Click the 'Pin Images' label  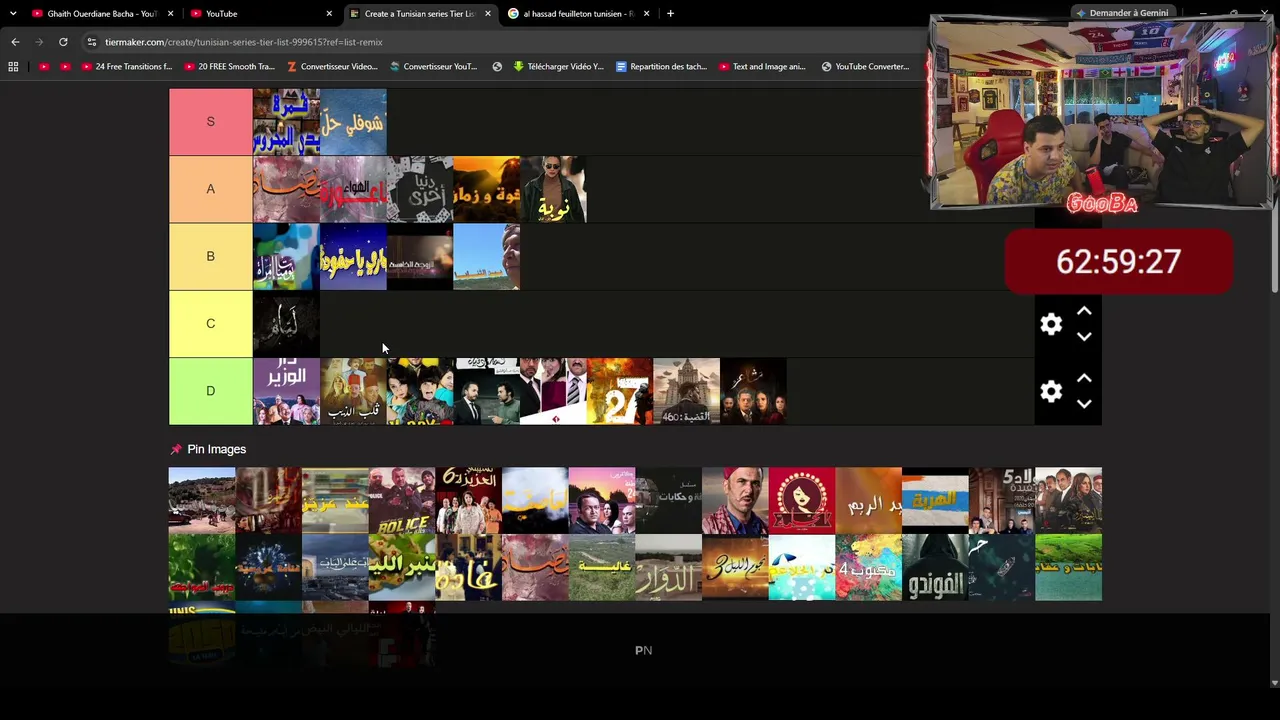coord(217,450)
